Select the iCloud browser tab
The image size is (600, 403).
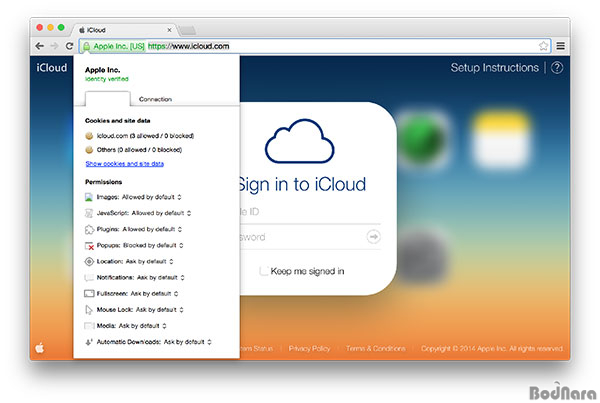(122, 30)
